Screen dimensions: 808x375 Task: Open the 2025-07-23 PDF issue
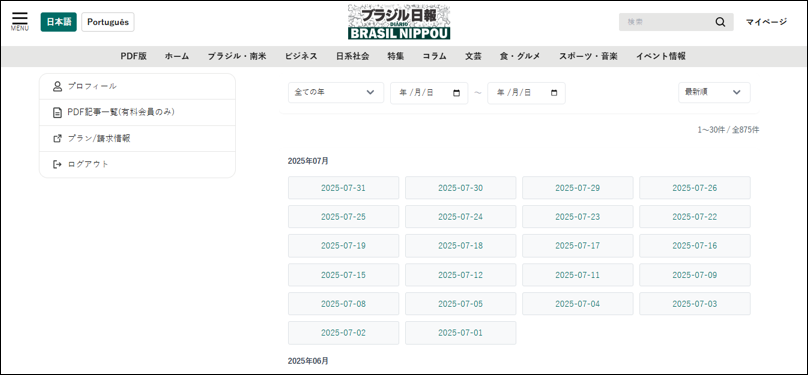[x=578, y=217]
